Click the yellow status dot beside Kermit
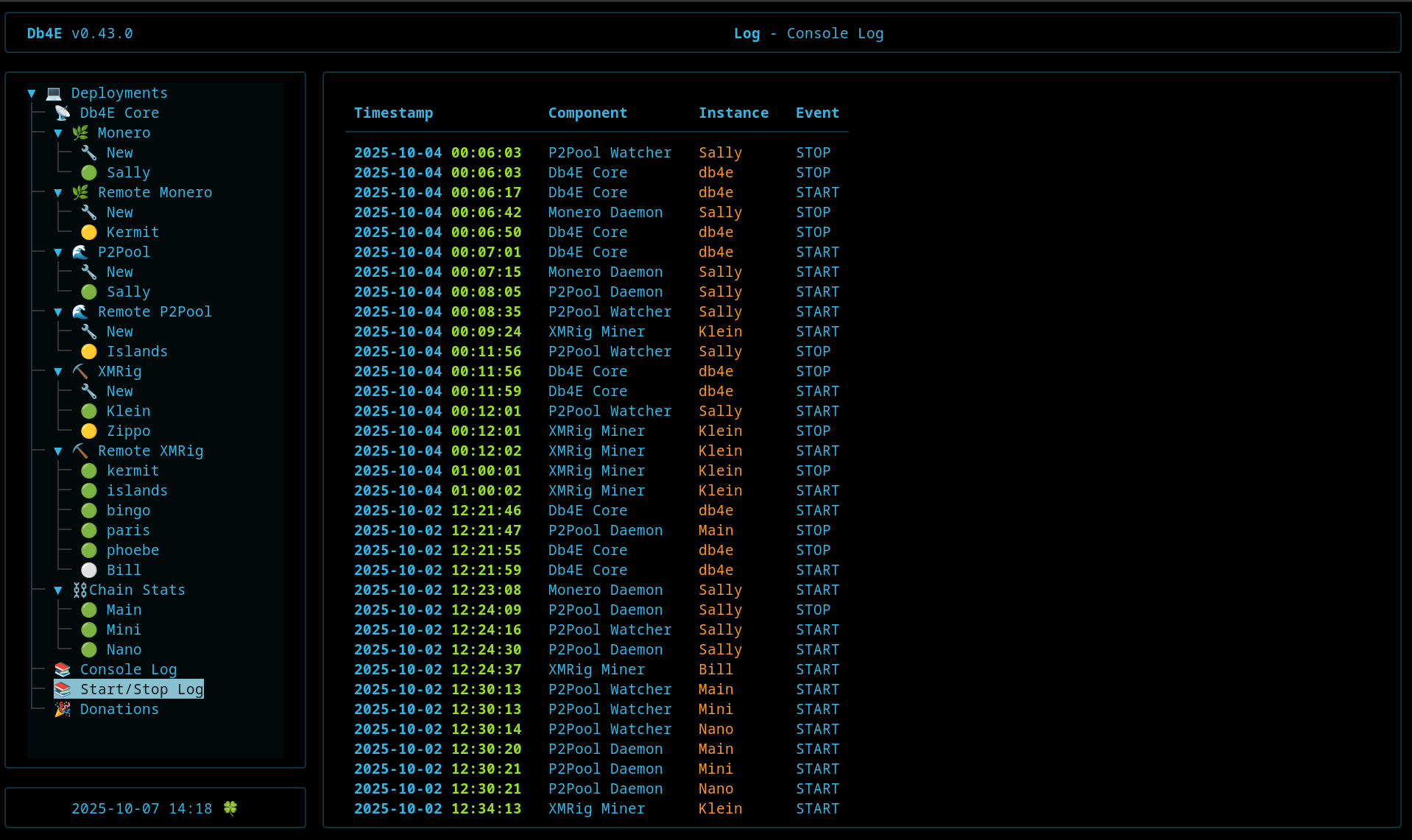 (89, 232)
